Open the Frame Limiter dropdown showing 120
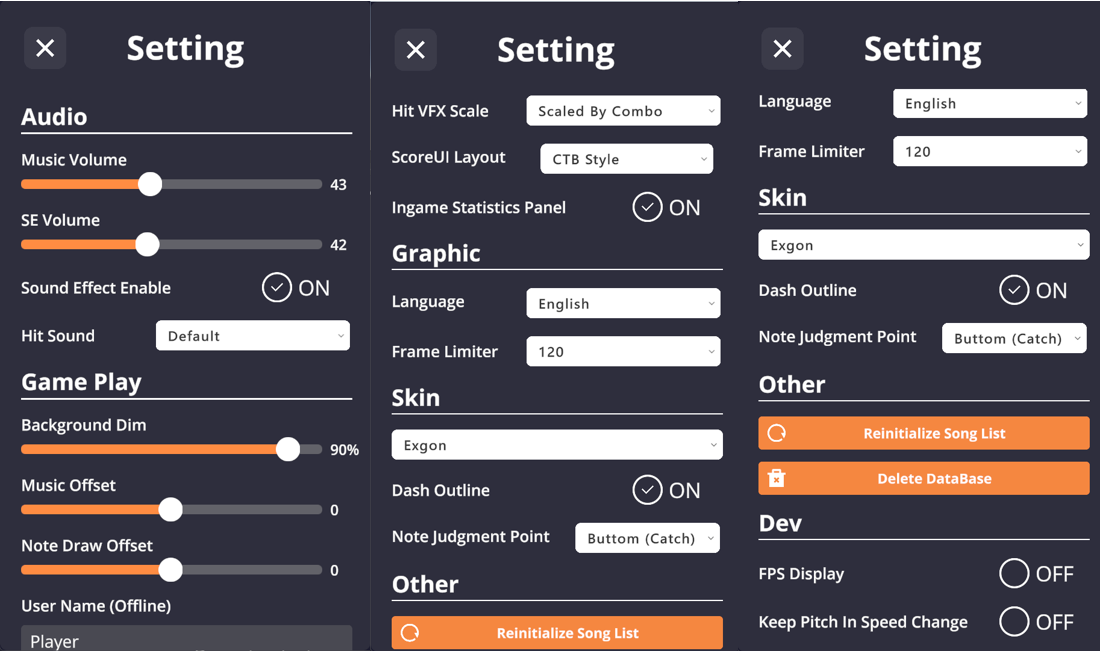This screenshot has height=651, width=1100. click(x=623, y=351)
